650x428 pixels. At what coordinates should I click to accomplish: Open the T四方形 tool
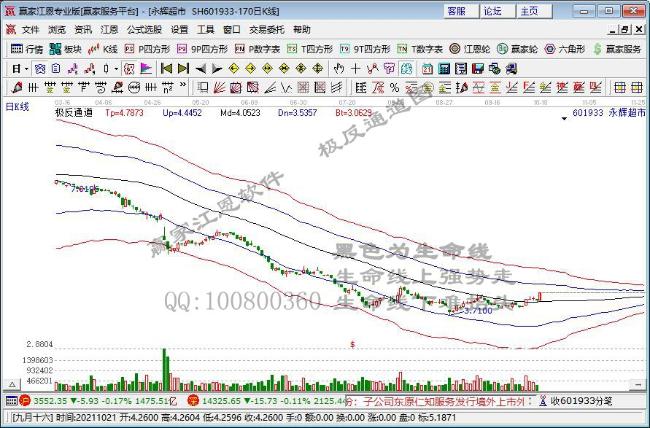pos(310,49)
